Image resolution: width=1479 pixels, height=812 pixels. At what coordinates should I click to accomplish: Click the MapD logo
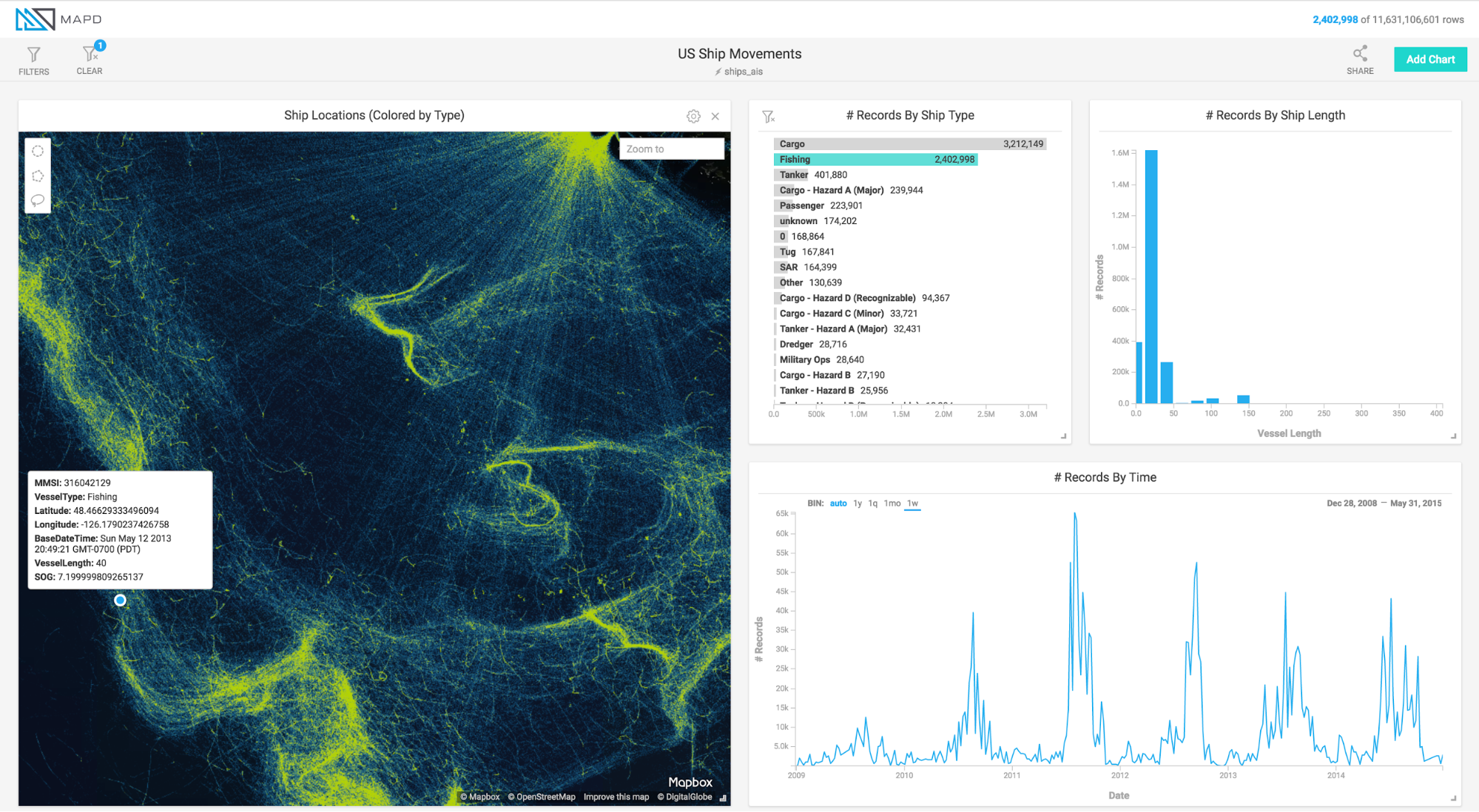58,19
